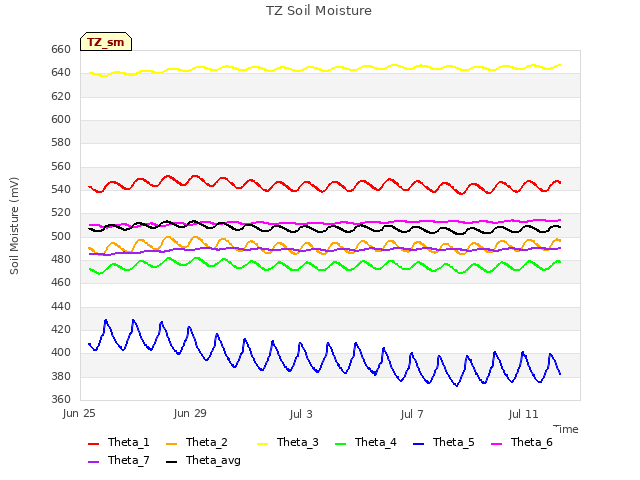Click the Jul 7 x-axis tick label
Viewport: 640px width, 480px height.
click(412, 414)
